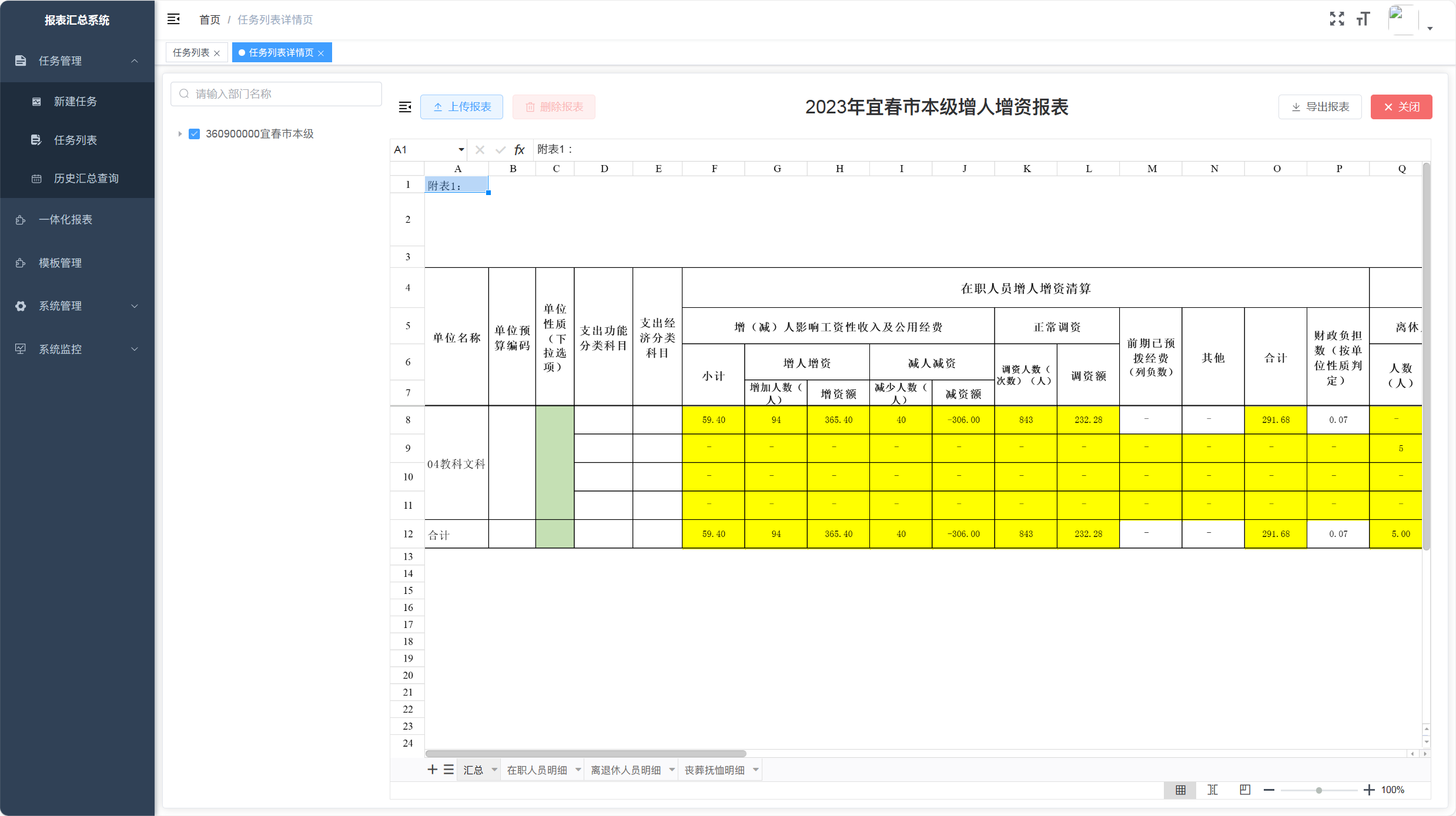
Task: Open the 汇总 sheet tab dropdown arrow
Action: point(494,770)
